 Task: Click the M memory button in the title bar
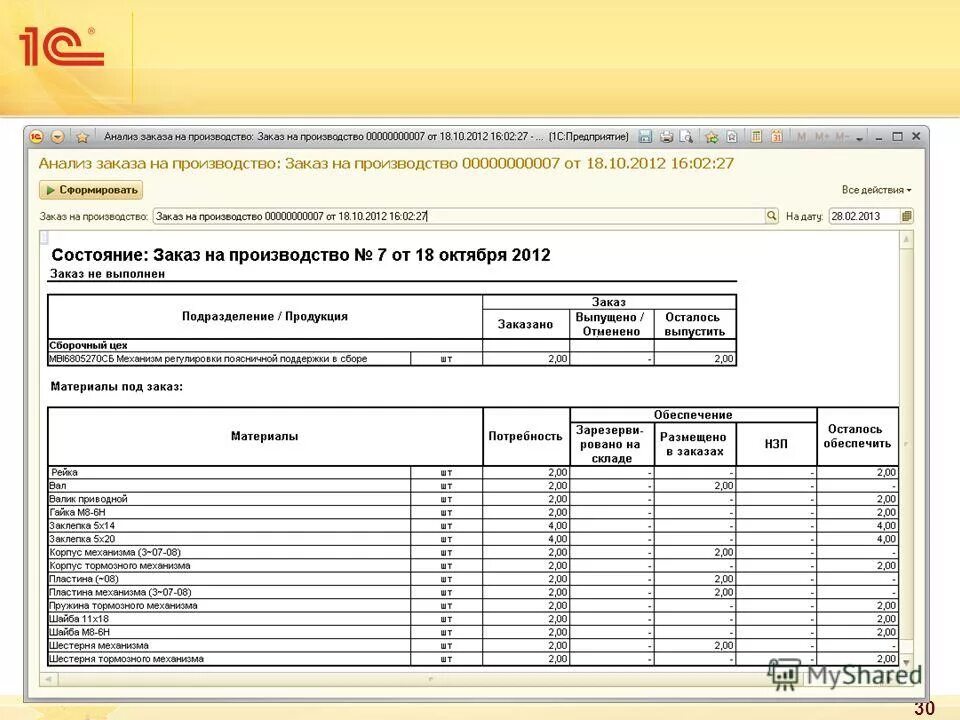pyautogui.click(x=801, y=137)
